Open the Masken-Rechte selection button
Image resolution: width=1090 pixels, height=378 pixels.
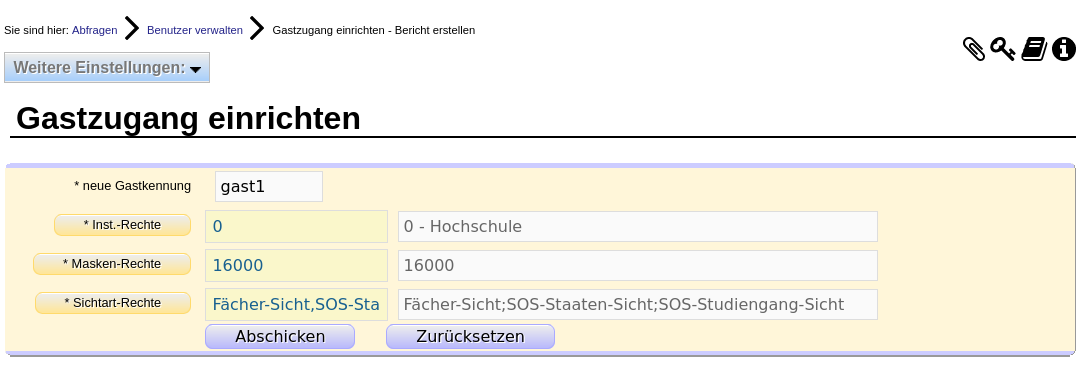[112, 264]
